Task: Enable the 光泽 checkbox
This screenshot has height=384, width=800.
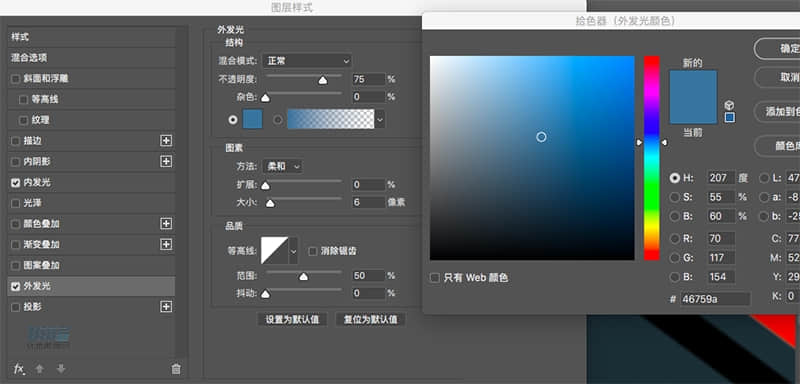Action: [x=15, y=203]
